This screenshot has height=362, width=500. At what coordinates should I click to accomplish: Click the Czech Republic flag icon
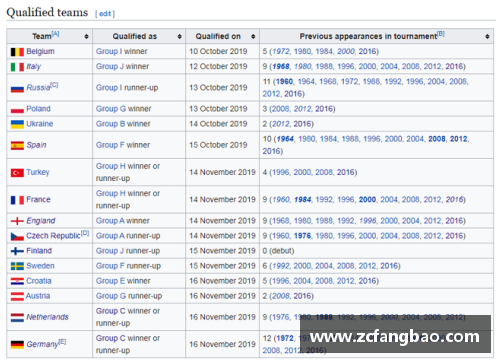tap(17, 236)
